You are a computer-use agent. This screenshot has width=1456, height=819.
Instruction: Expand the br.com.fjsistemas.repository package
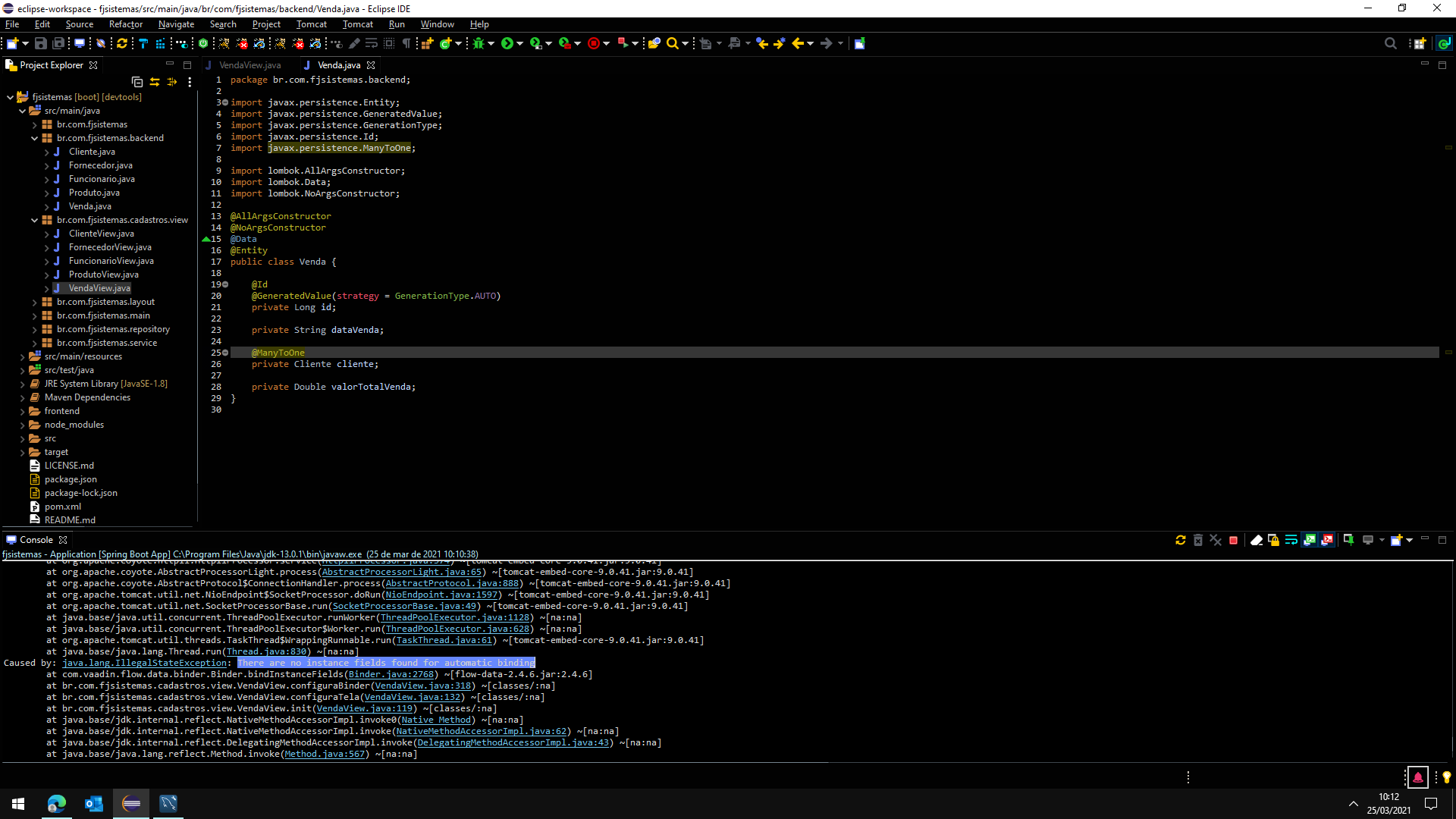tap(34, 329)
